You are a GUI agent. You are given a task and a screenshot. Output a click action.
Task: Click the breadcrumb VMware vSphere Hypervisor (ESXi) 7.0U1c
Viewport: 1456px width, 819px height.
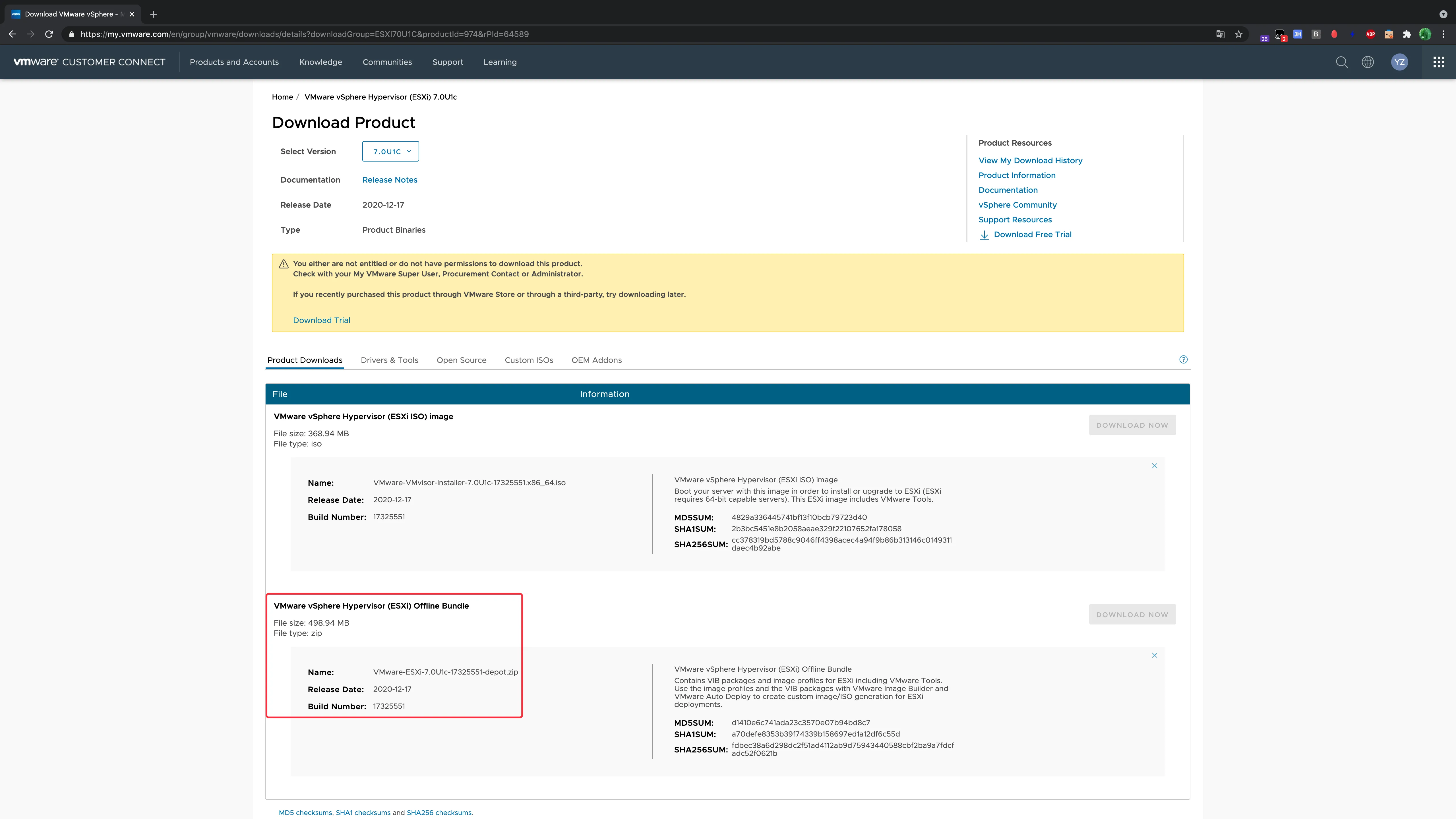380,97
